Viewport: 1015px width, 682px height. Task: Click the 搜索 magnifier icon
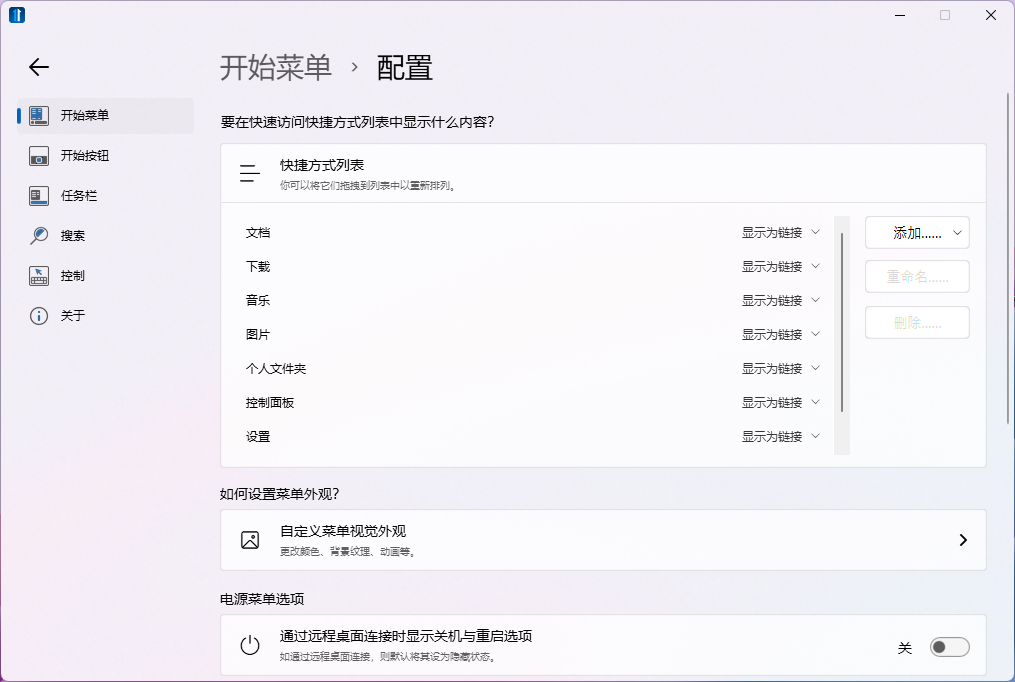pos(39,236)
